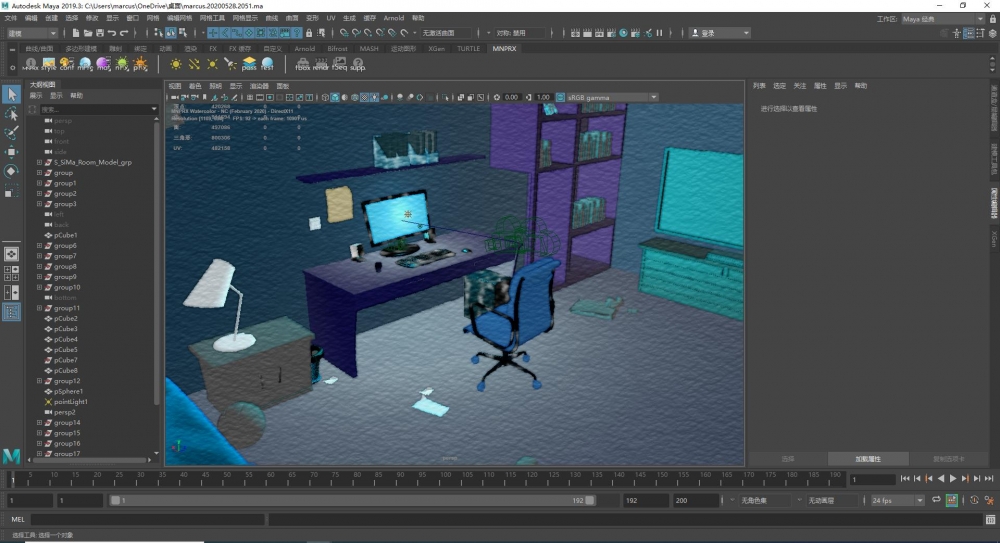Select the arrow Select tool in toolbox
The image size is (1000, 543).
[11, 95]
